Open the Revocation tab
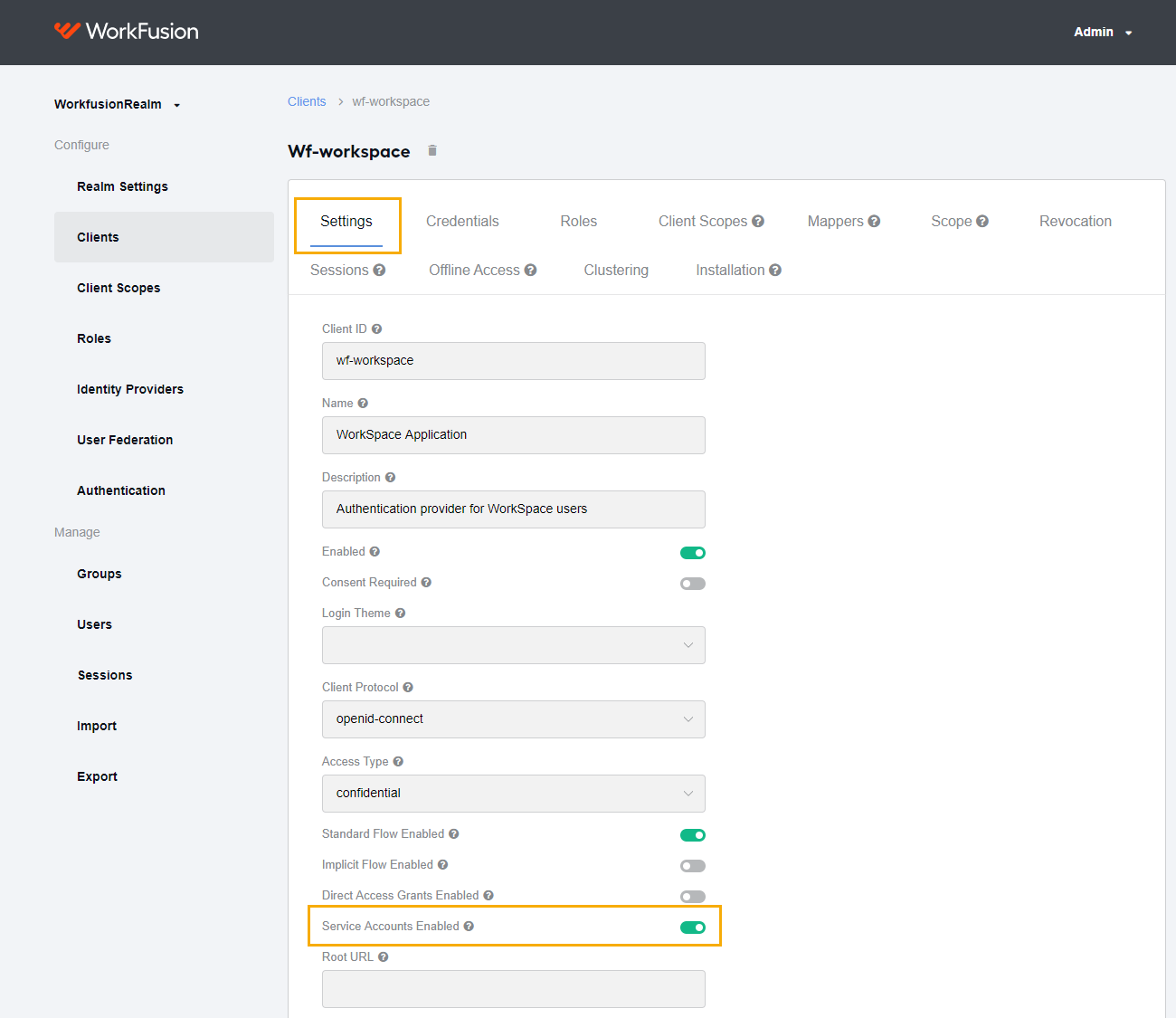Viewport: 1176px width, 1018px height. tap(1076, 222)
